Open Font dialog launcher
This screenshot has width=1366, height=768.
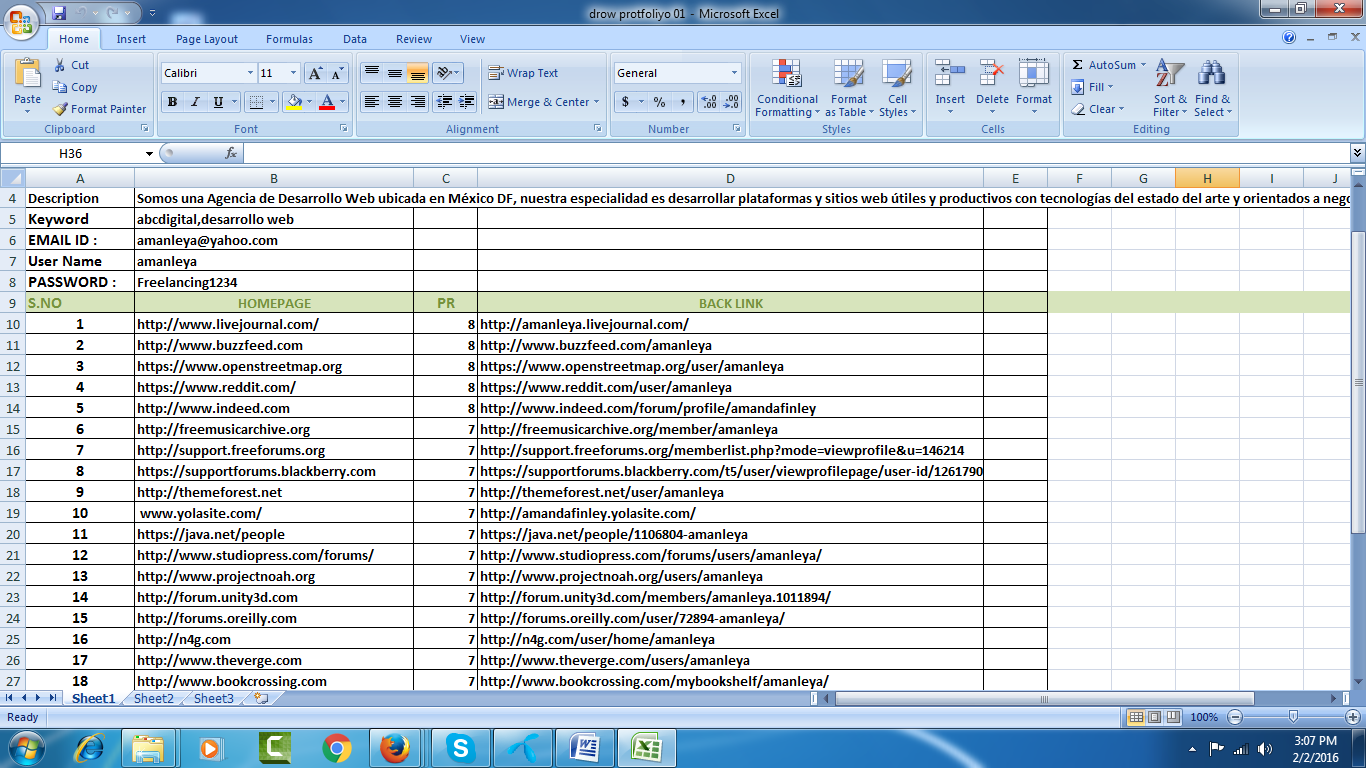pos(345,129)
